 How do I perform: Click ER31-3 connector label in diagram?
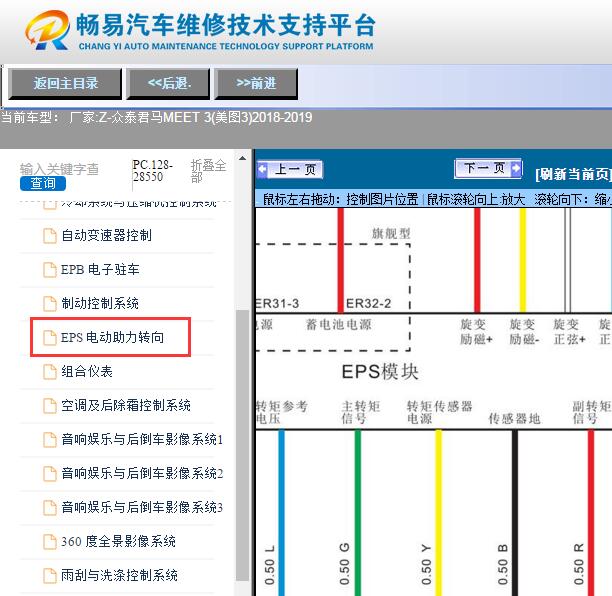[x=278, y=303]
